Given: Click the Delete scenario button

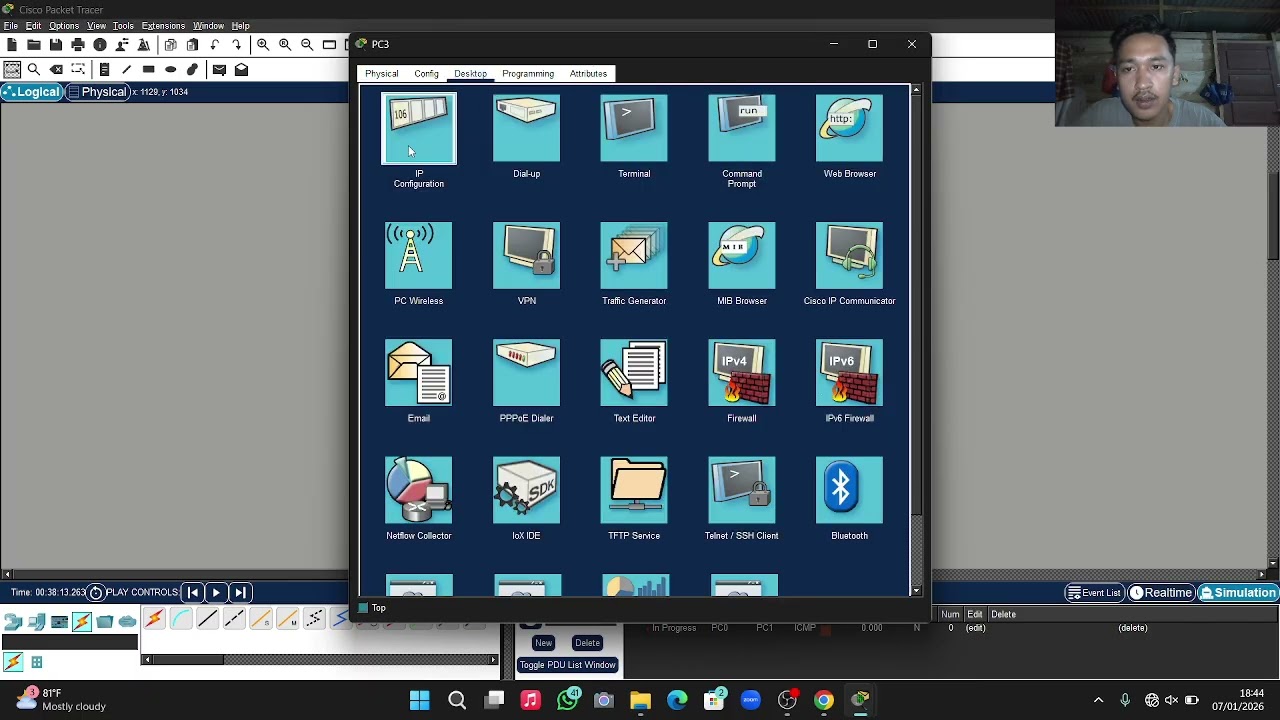Looking at the screenshot, I should (587, 643).
